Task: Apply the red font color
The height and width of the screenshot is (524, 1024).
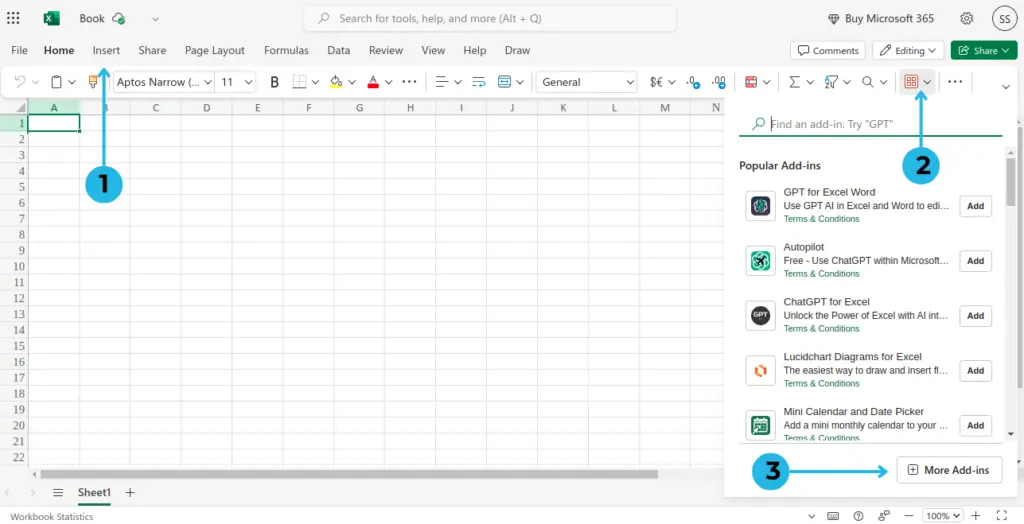Action: (x=373, y=82)
